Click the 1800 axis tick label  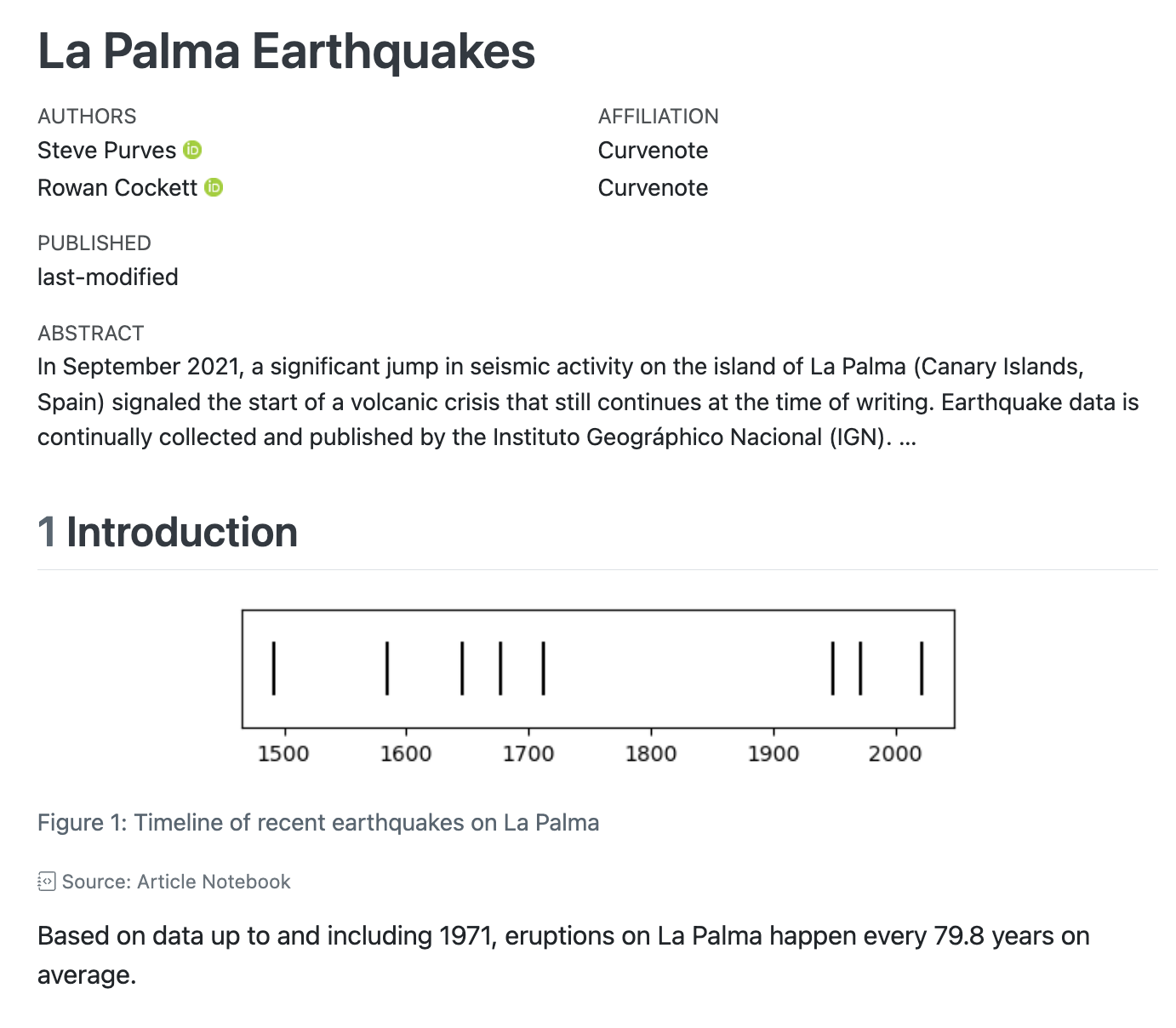[651, 754]
